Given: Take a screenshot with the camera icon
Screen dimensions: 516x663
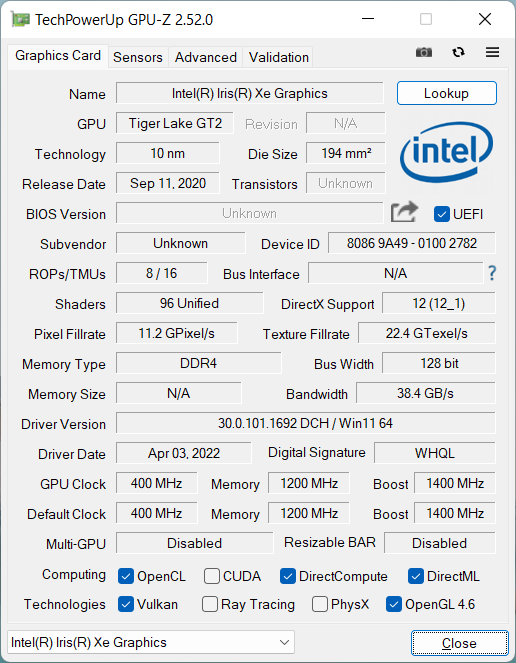Looking at the screenshot, I should (424, 52).
